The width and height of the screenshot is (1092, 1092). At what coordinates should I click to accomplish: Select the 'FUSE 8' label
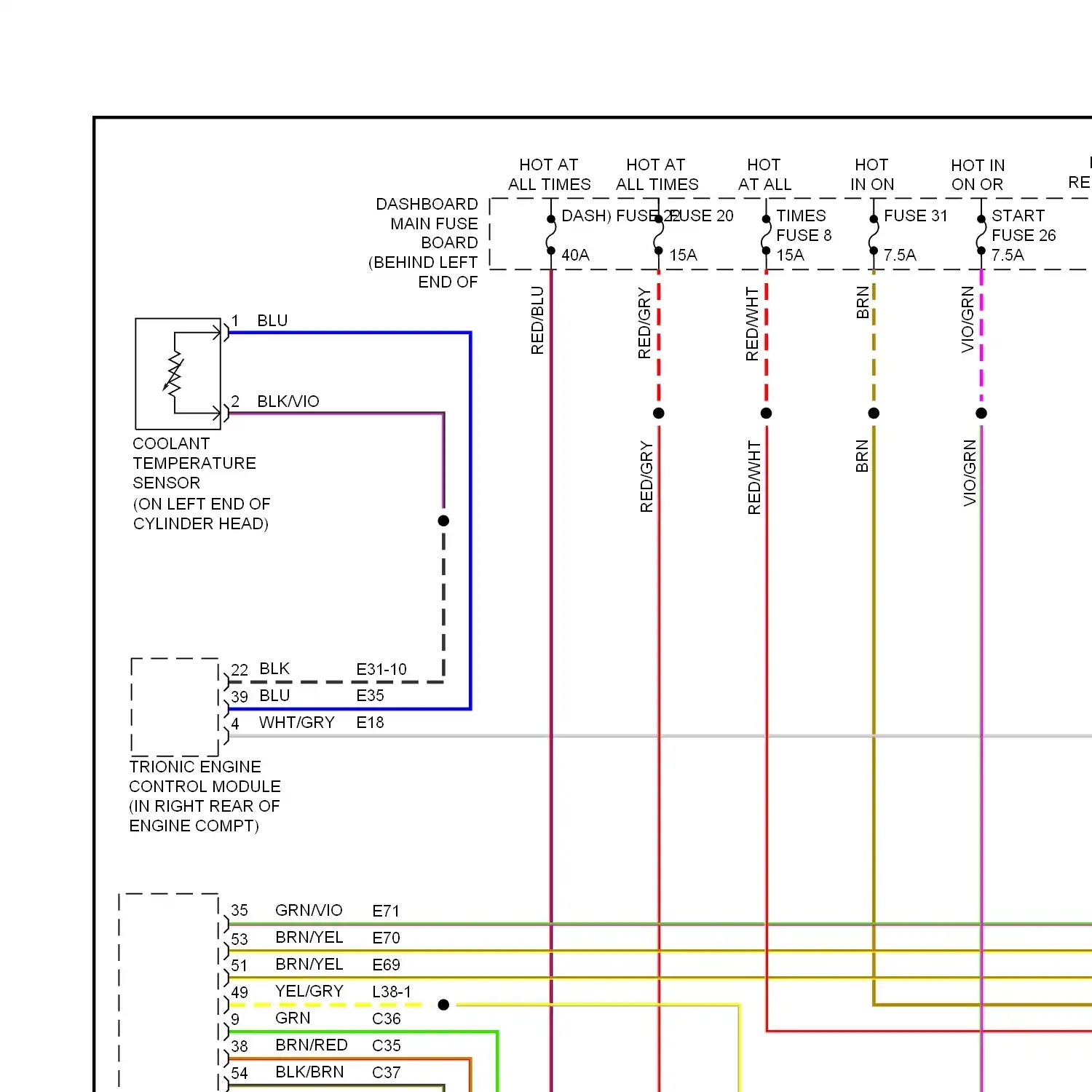pos(804,235)
